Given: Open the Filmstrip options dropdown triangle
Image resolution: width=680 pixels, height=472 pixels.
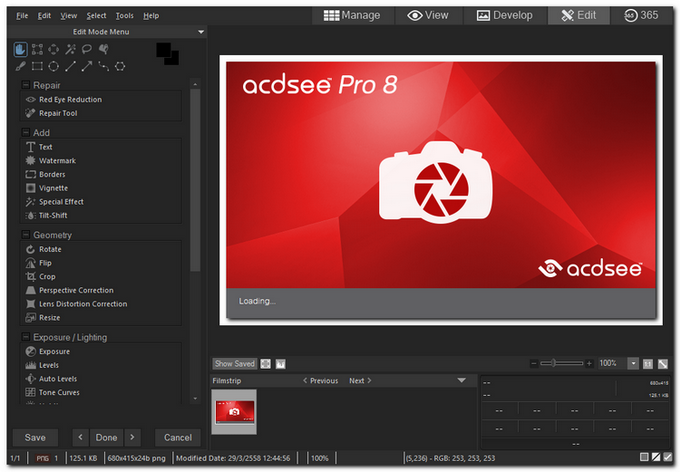Looking at the screenshot, I should (461, 380).
